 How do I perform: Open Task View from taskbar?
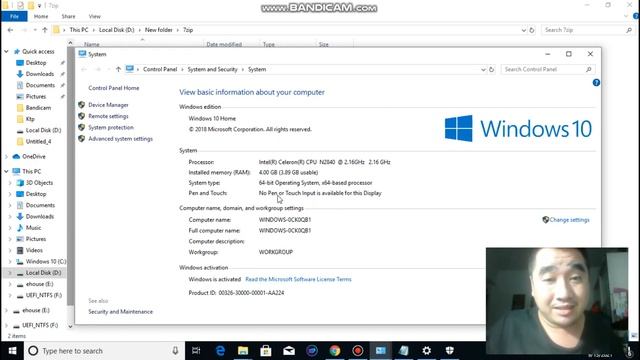(x=196, y=351)
